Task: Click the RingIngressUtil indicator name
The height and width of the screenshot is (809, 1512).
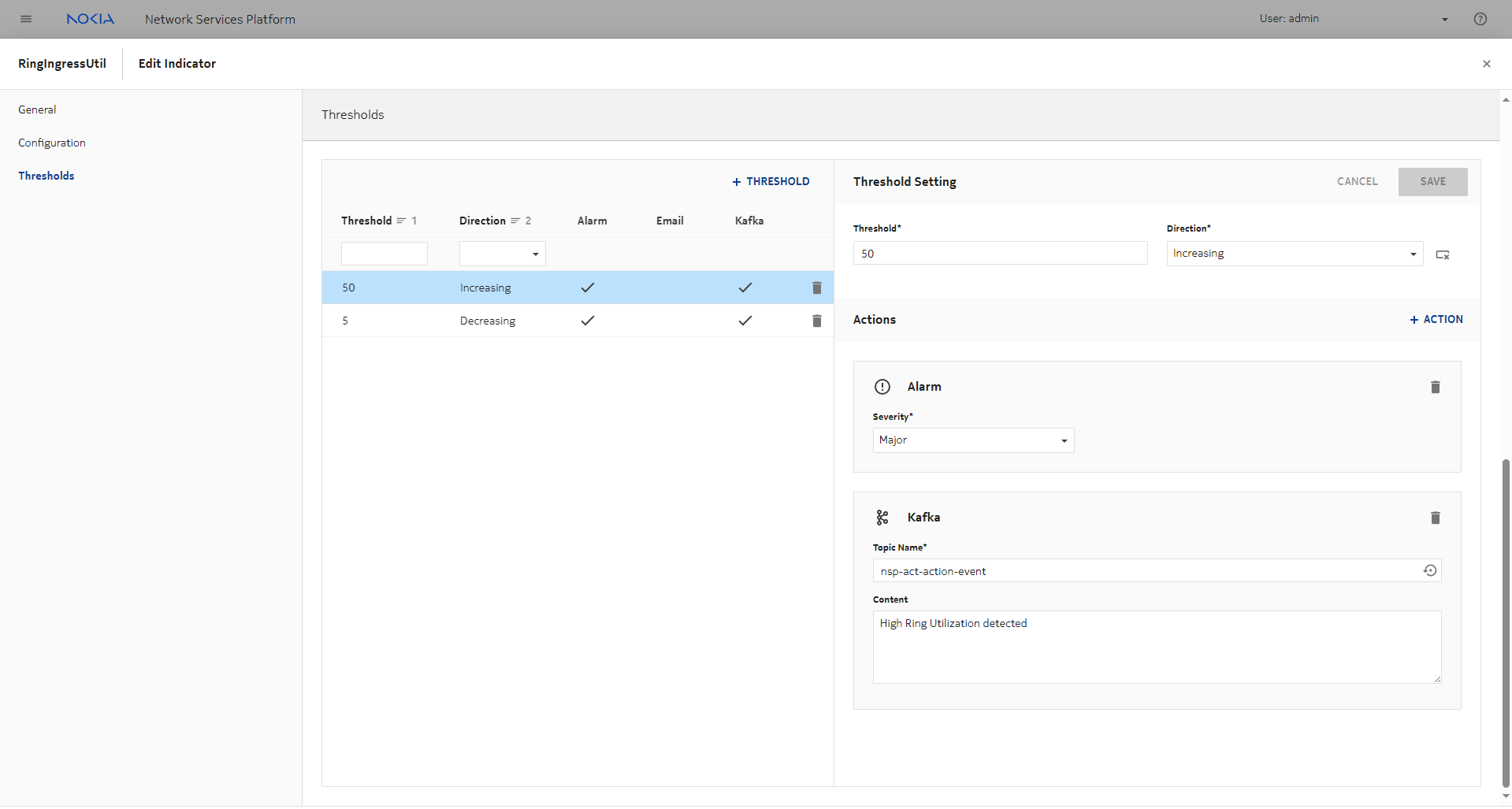Action: [x=62, y=64]
